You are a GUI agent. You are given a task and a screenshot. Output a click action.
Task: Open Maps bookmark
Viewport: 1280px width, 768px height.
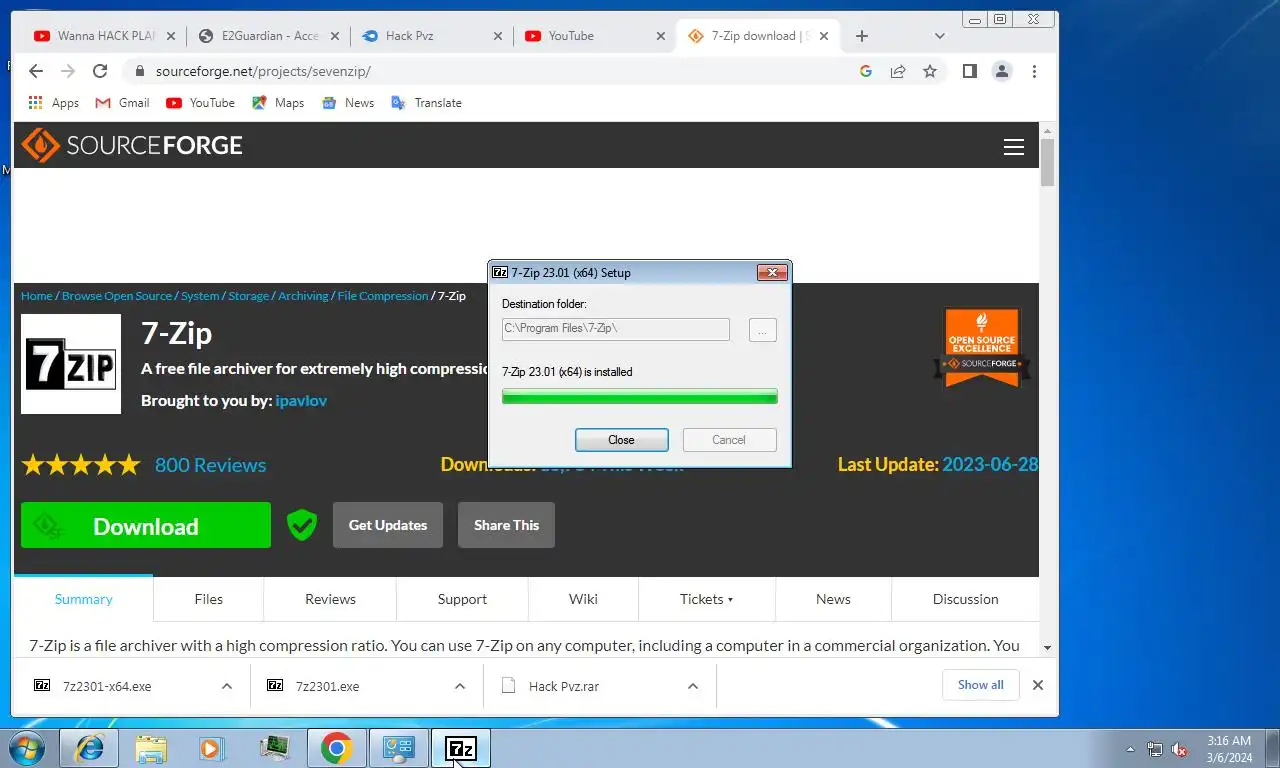tap(278, 103)
